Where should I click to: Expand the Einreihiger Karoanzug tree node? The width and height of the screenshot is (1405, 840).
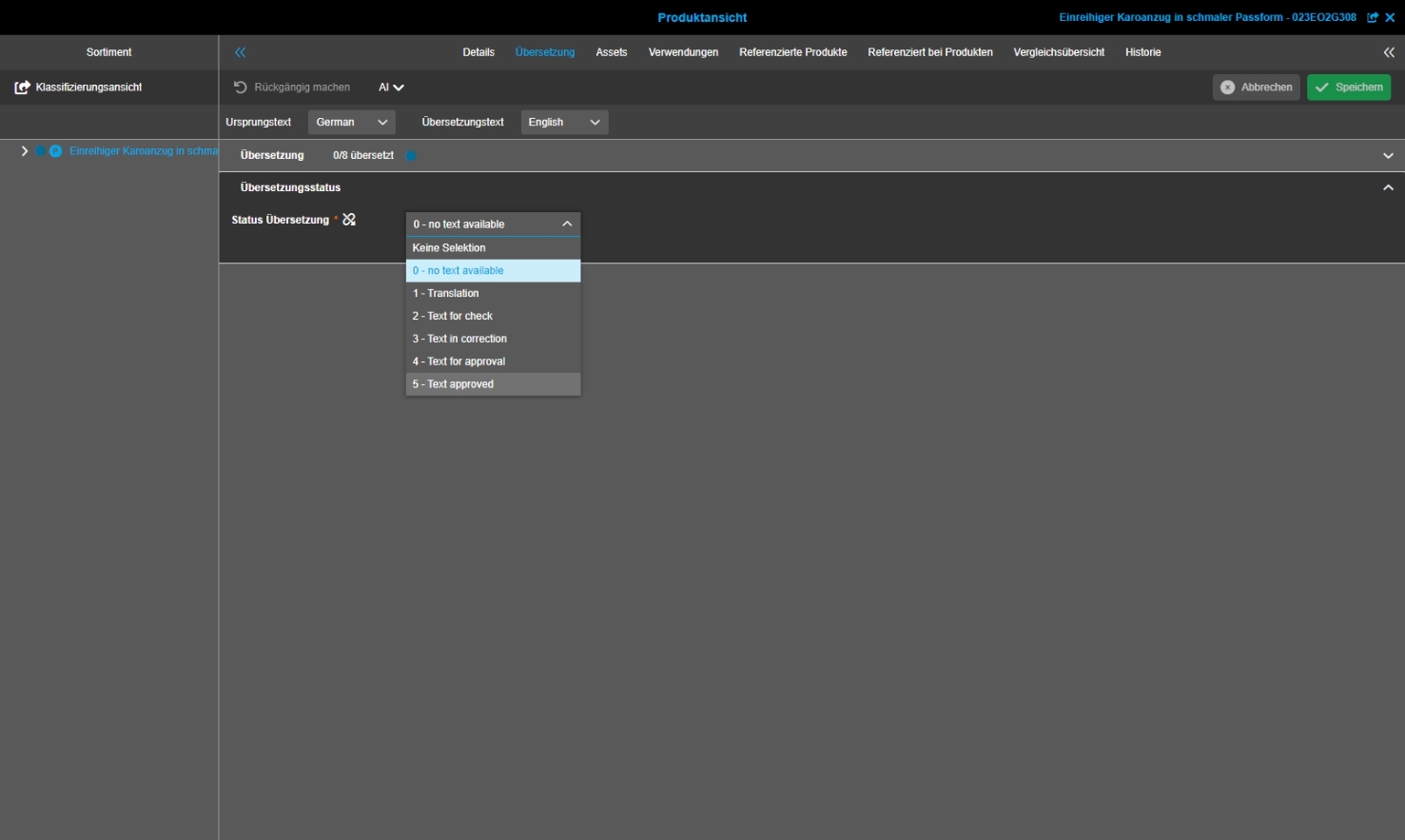(x=25, y=151)
